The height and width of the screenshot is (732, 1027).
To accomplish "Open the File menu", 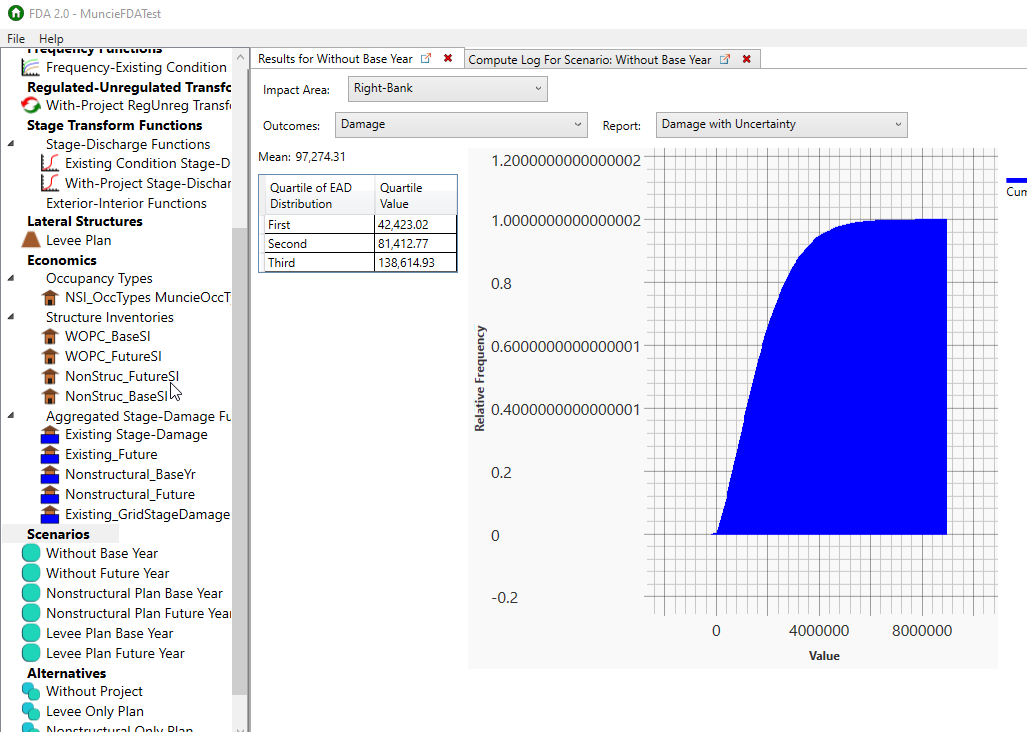I will [x=15, y=38].
